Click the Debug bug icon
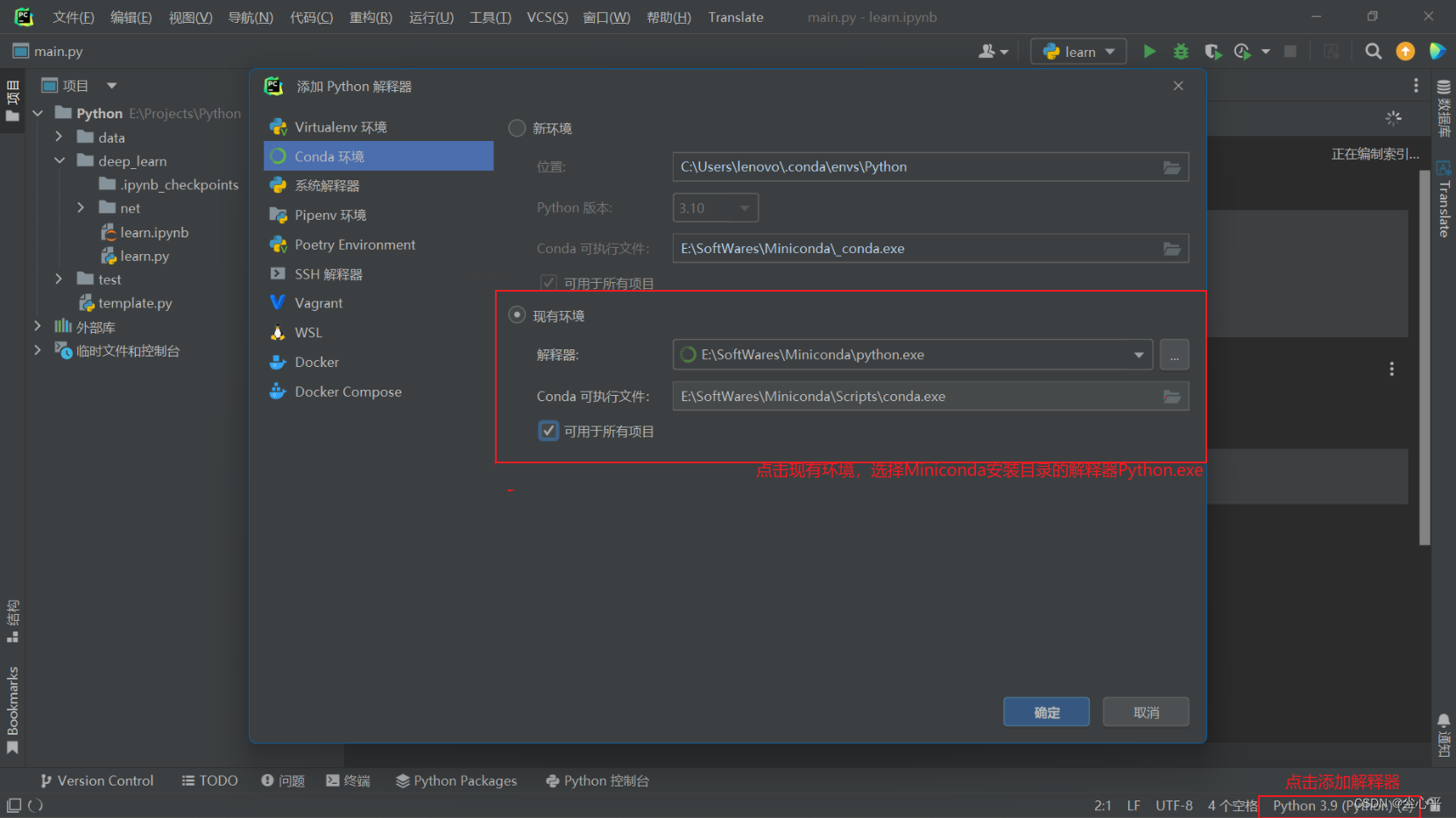The image size is (1456, 818). pyautogui.click(x=1181, y=52)
